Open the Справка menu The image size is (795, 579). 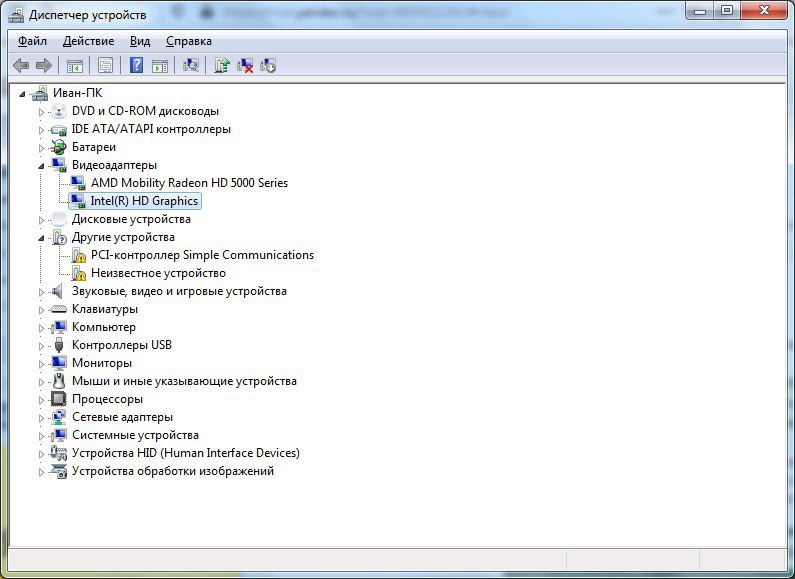tap(189, 41)
